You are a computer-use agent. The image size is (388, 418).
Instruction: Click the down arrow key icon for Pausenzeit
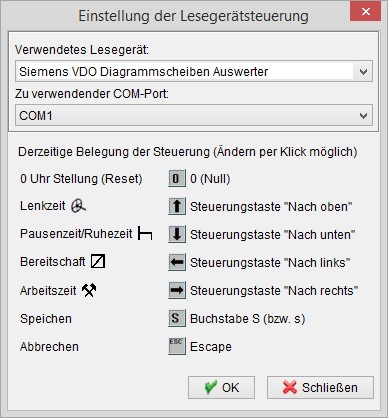click(177, 235)
